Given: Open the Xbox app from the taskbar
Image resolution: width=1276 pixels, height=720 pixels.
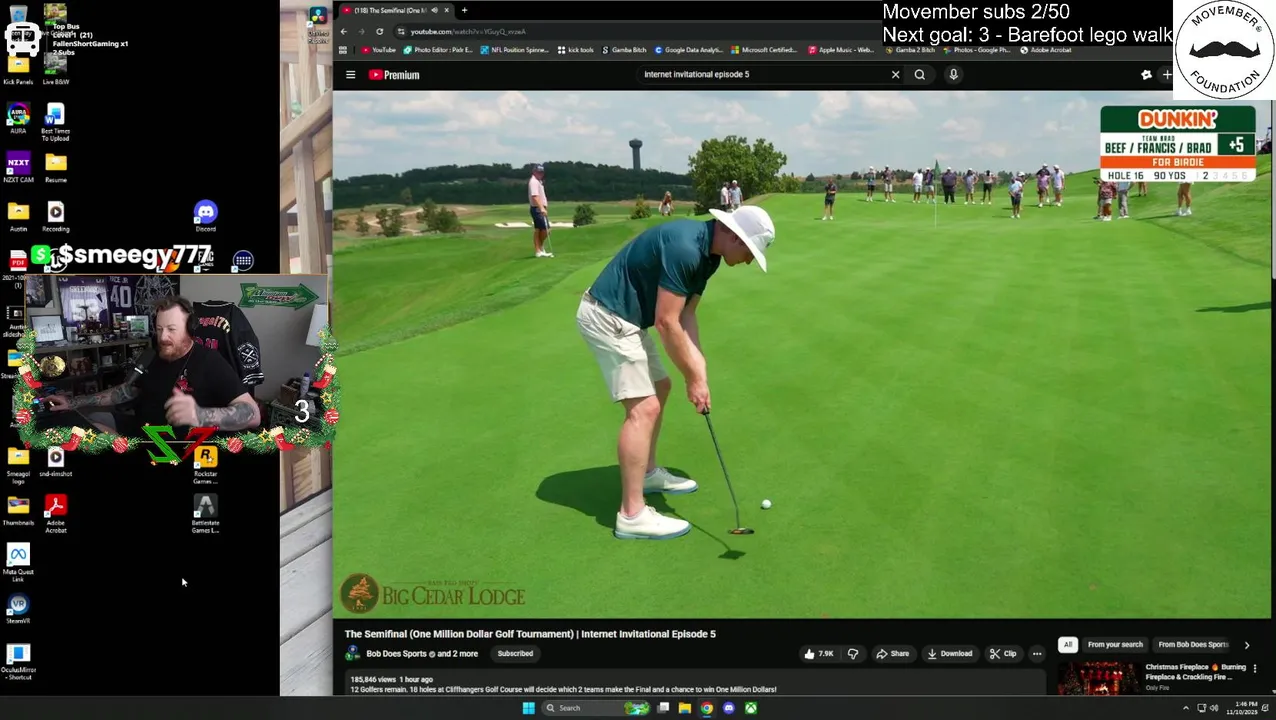Looking at the screenshot, I should pos(750,708).
